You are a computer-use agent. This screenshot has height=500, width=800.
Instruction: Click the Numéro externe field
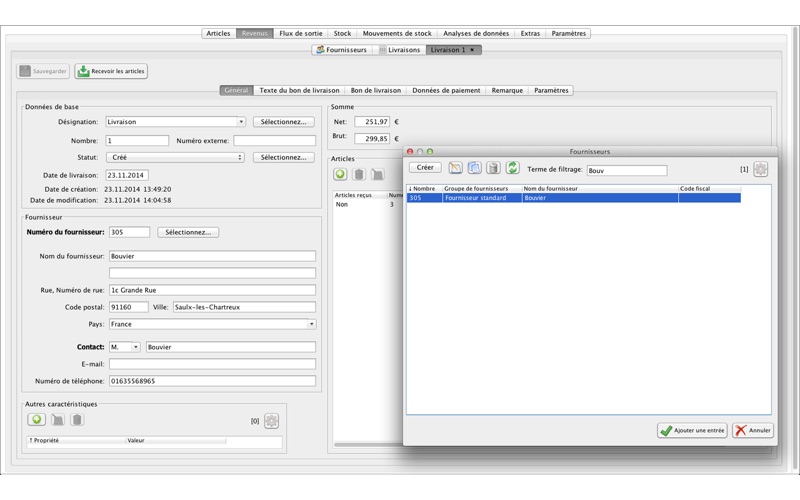274,141
